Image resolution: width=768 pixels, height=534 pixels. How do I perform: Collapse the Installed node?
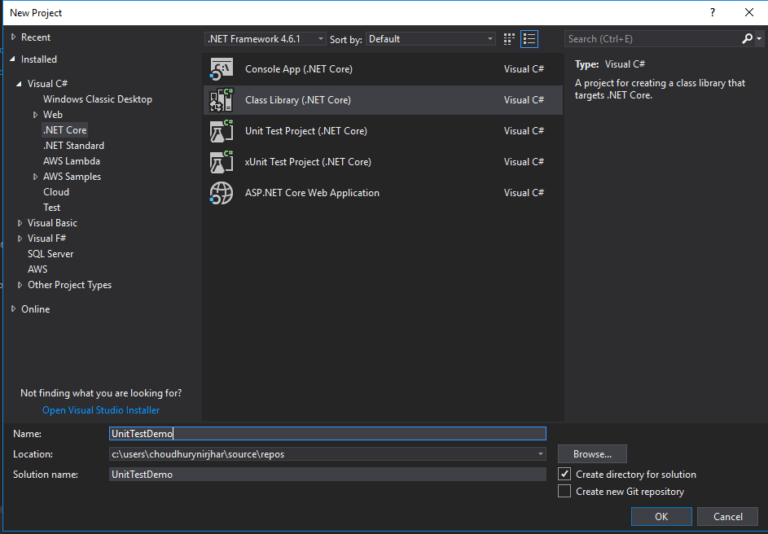pos(13,59)
